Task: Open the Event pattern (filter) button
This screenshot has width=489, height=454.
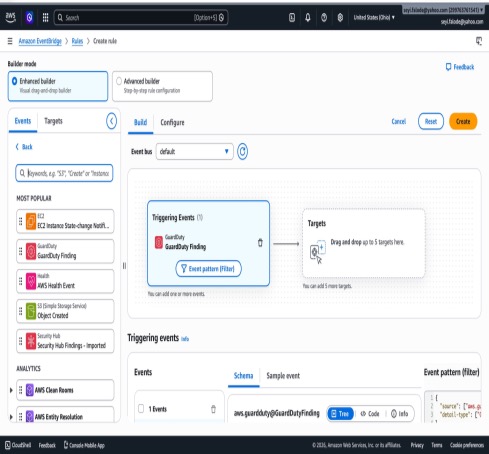Action: (208, 269)
